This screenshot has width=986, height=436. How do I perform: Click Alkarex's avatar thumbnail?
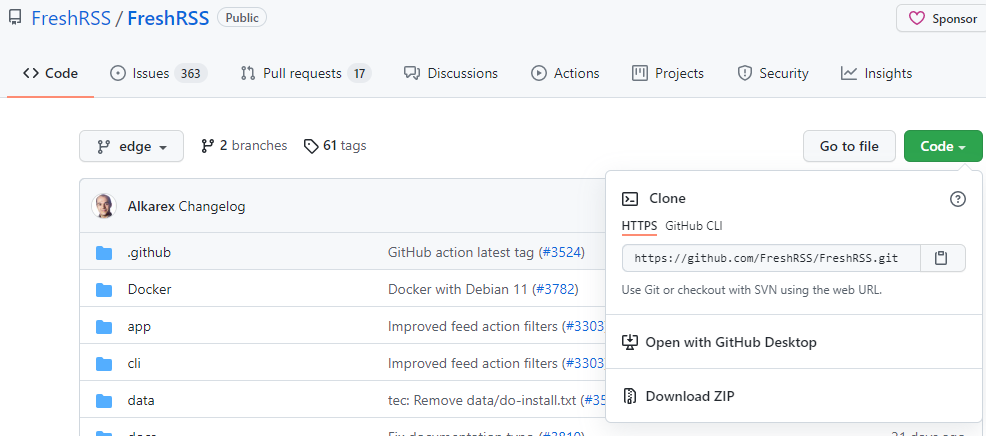[x=104, y=206]
